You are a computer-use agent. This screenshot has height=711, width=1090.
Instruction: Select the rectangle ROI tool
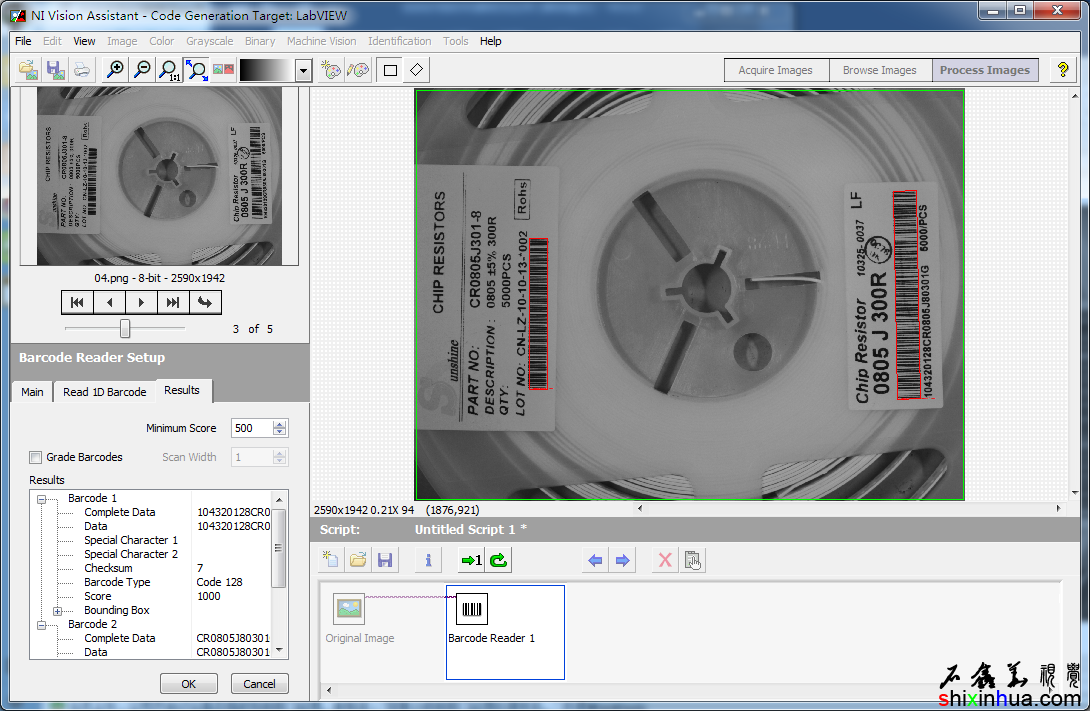point(391,70)
